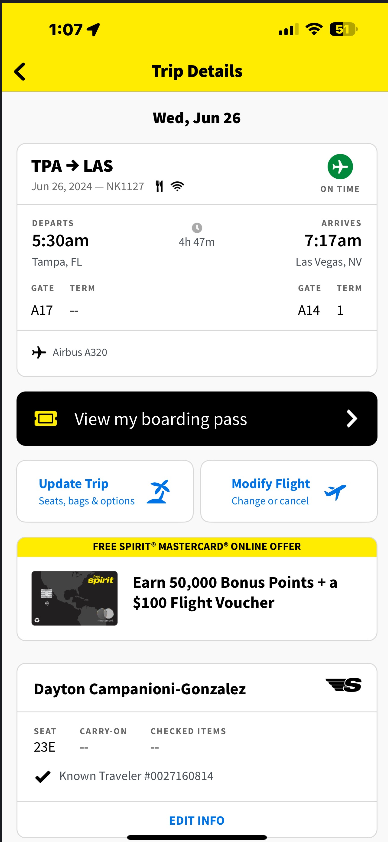This screenshot has height=842, width=388.
Task: Open Update Trip seats, bags & options
Action: point(105,491)
